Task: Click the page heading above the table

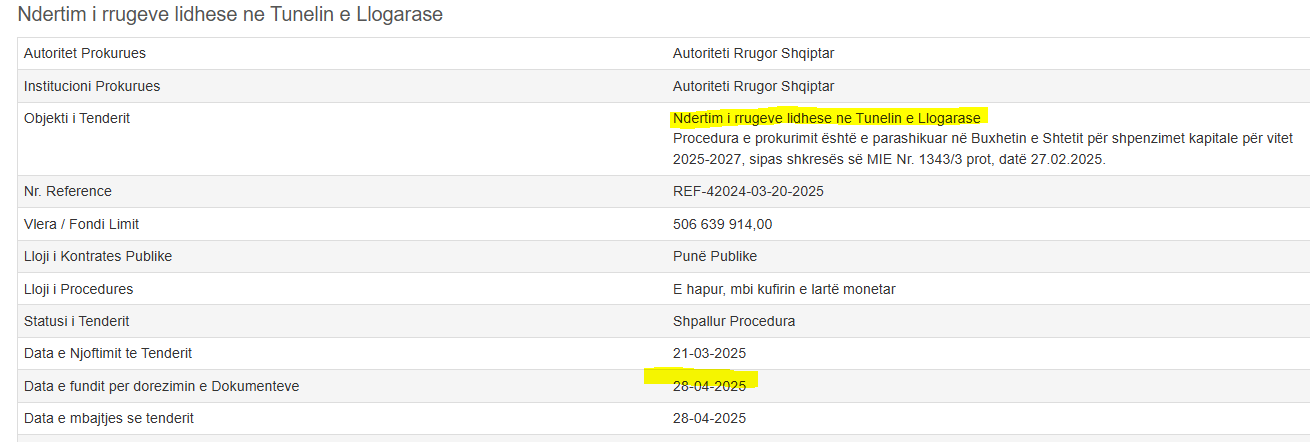Action: coord(230,15)
